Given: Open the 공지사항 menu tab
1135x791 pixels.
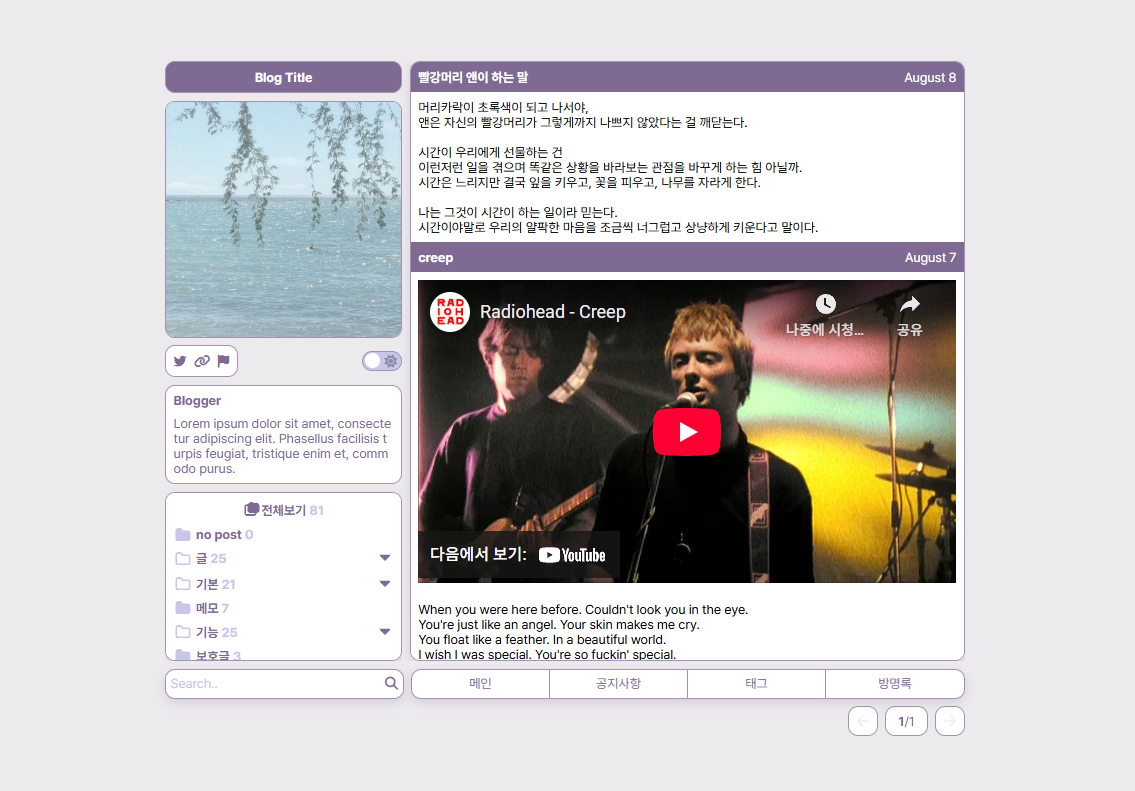Looking at the screenshot, I should [x=618, y=684].
